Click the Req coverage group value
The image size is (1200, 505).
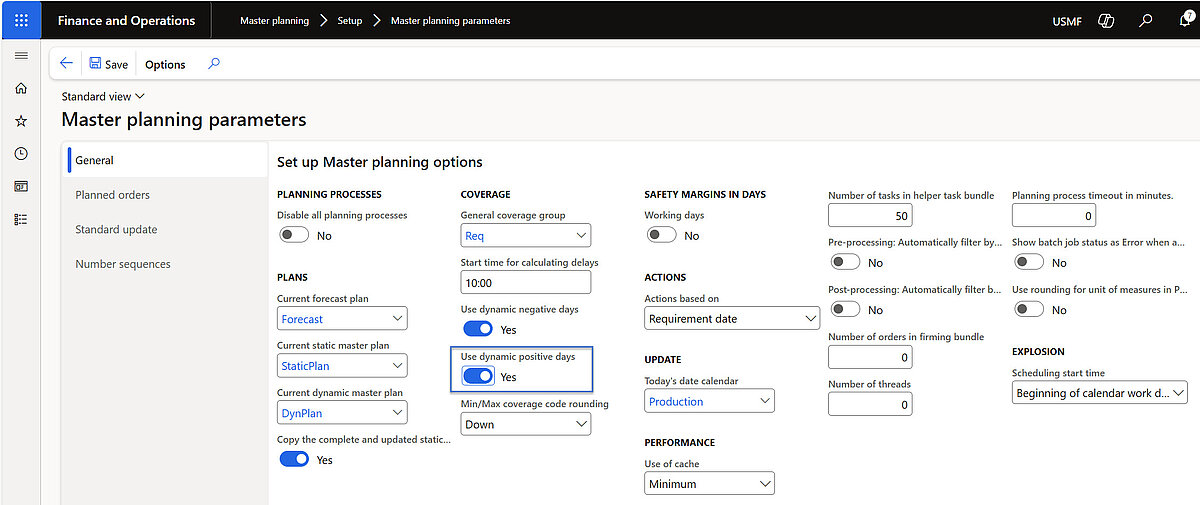tap(474, 236)
